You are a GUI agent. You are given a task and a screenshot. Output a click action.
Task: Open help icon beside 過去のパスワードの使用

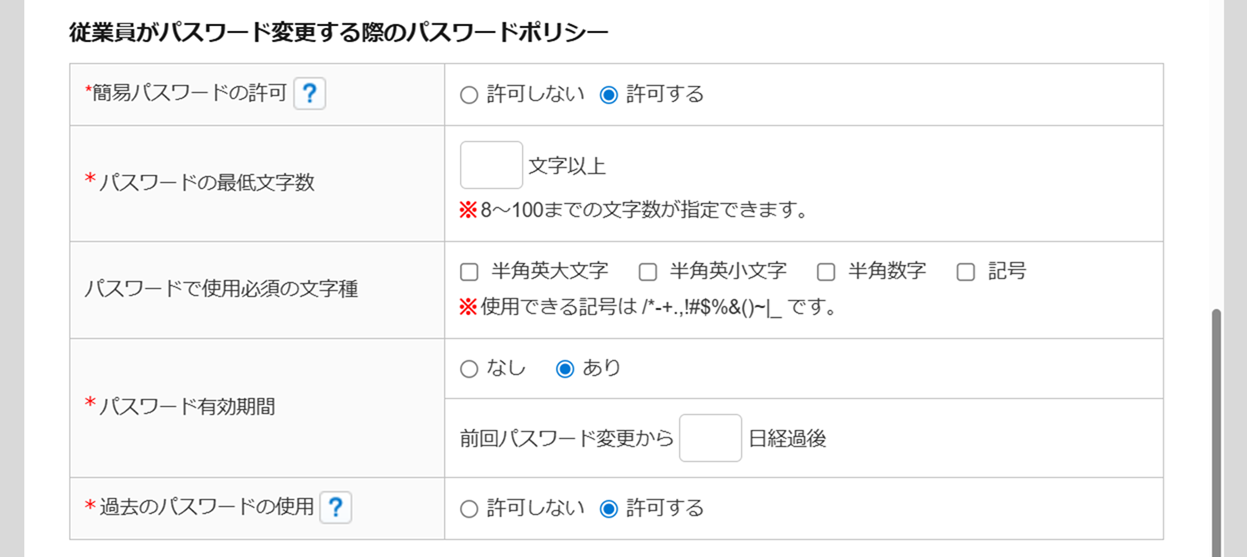[x=336, y=507]
